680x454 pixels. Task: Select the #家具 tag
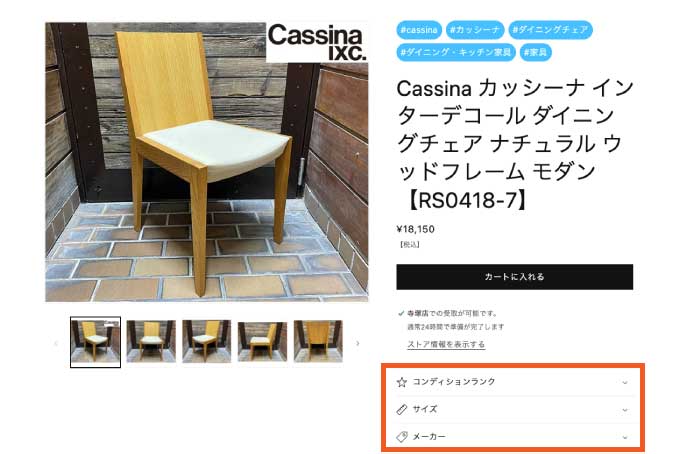[x=536, y=52]
